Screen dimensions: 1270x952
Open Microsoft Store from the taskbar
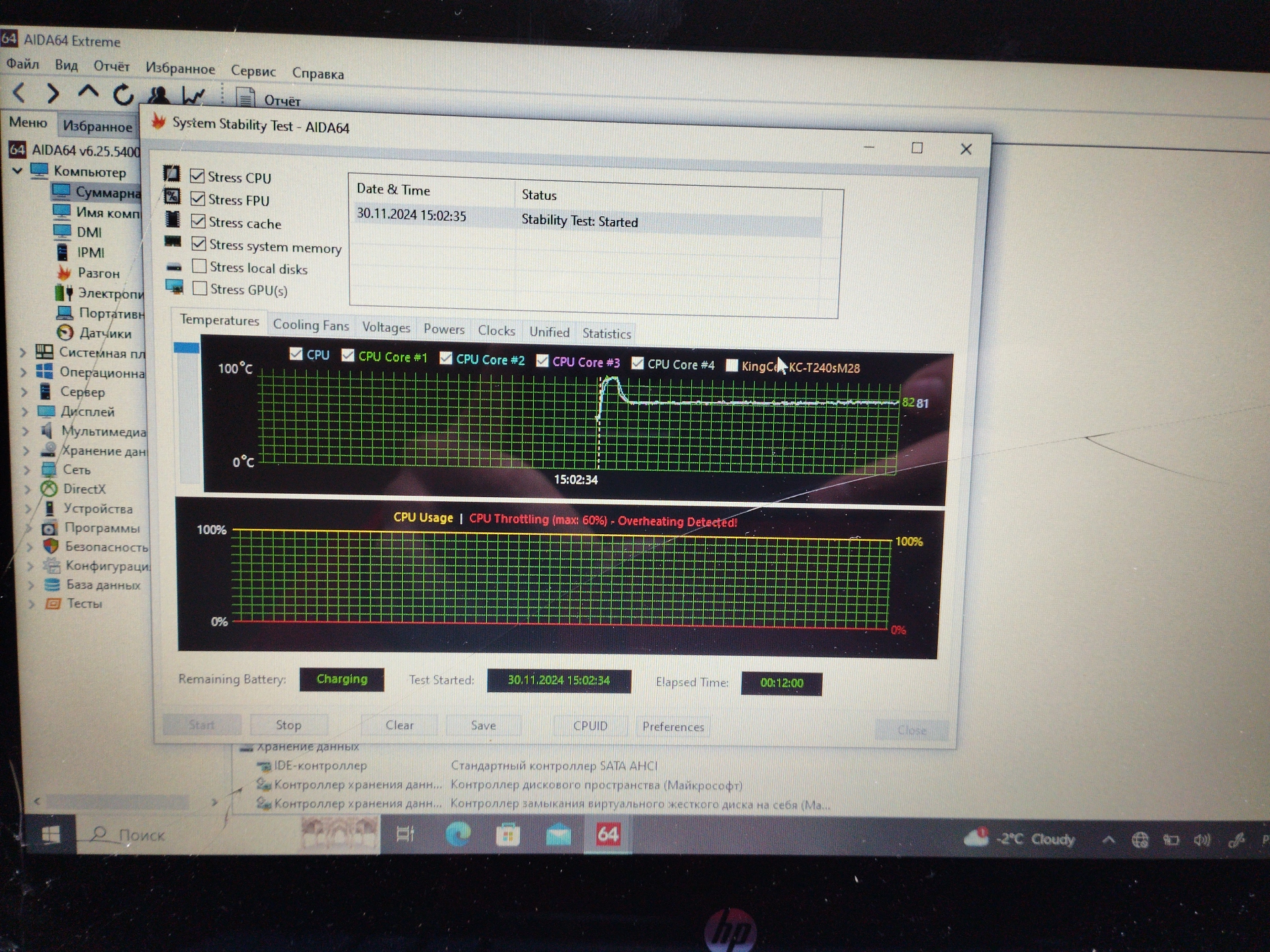[x=507, y=834]
